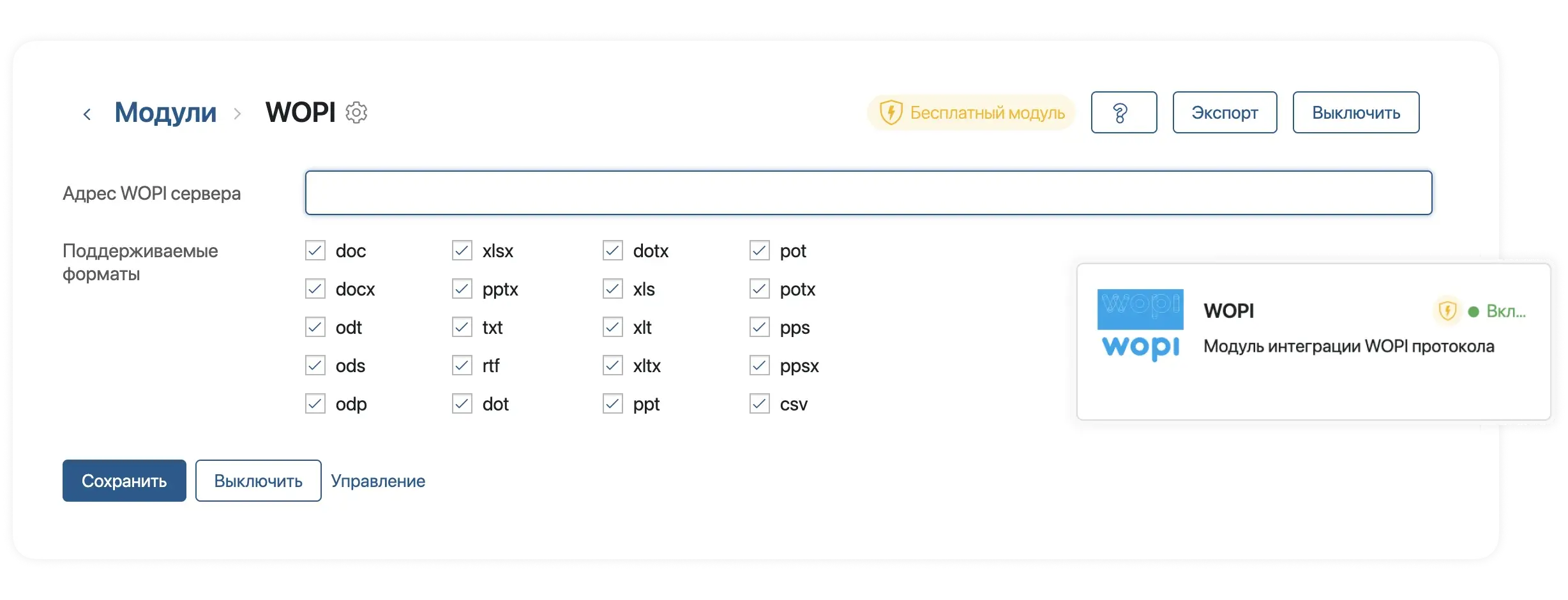This screenshot has width=1568, height=600.
Task: Disable the csv format checkbox
Action: pyautogui.click(x=760, y=403)
